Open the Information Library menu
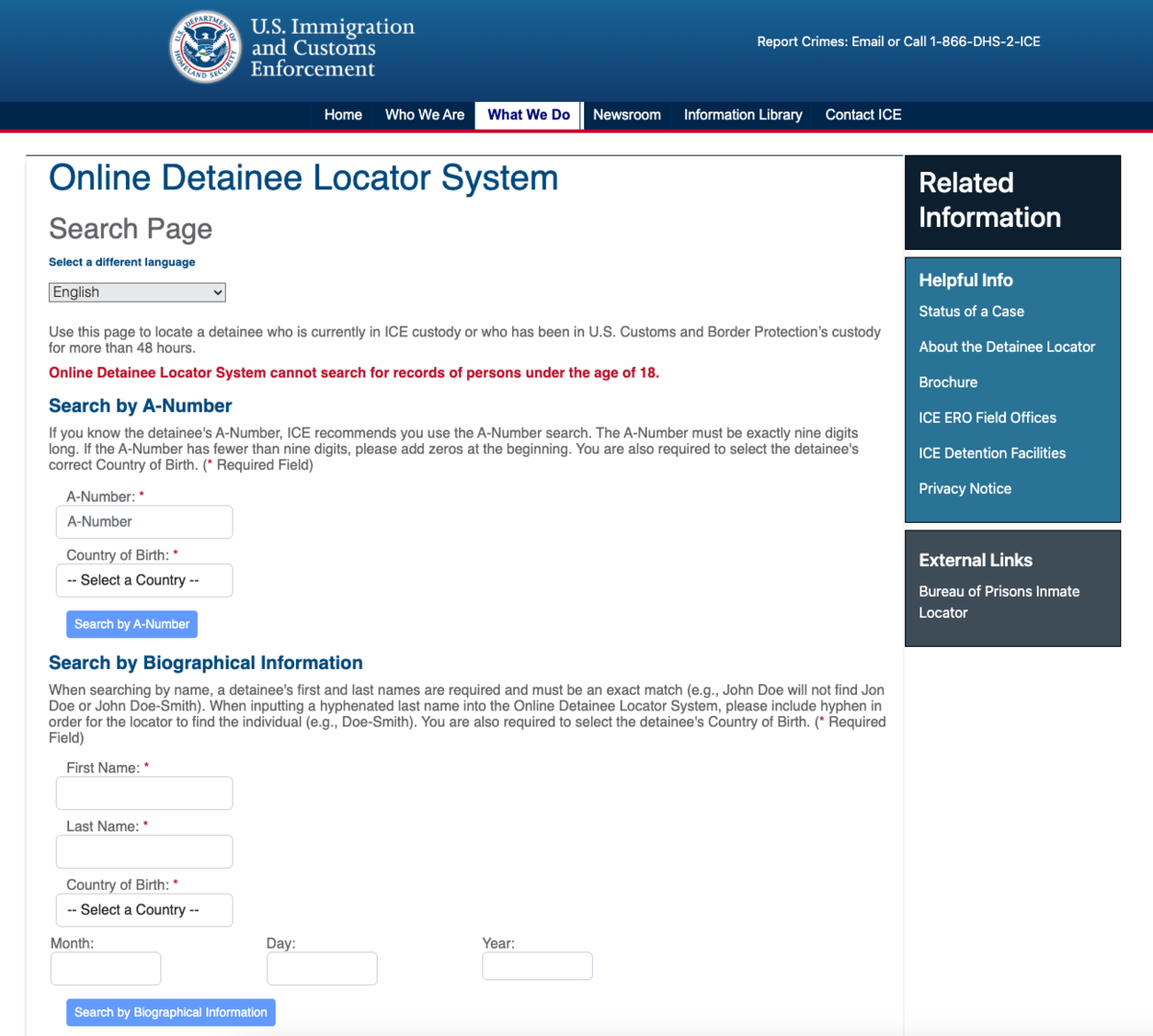Screen dimensions: 1153x1036 coord(742,114)
